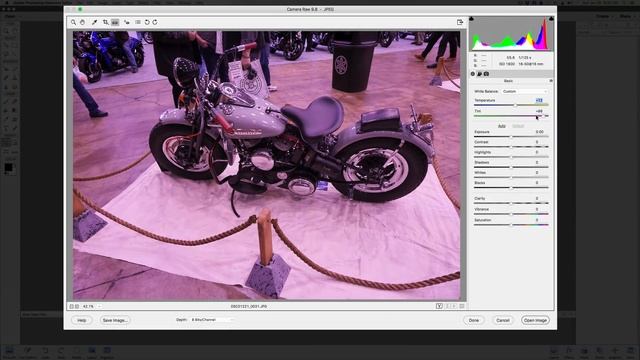Select the Crop tool

(105, 22)
